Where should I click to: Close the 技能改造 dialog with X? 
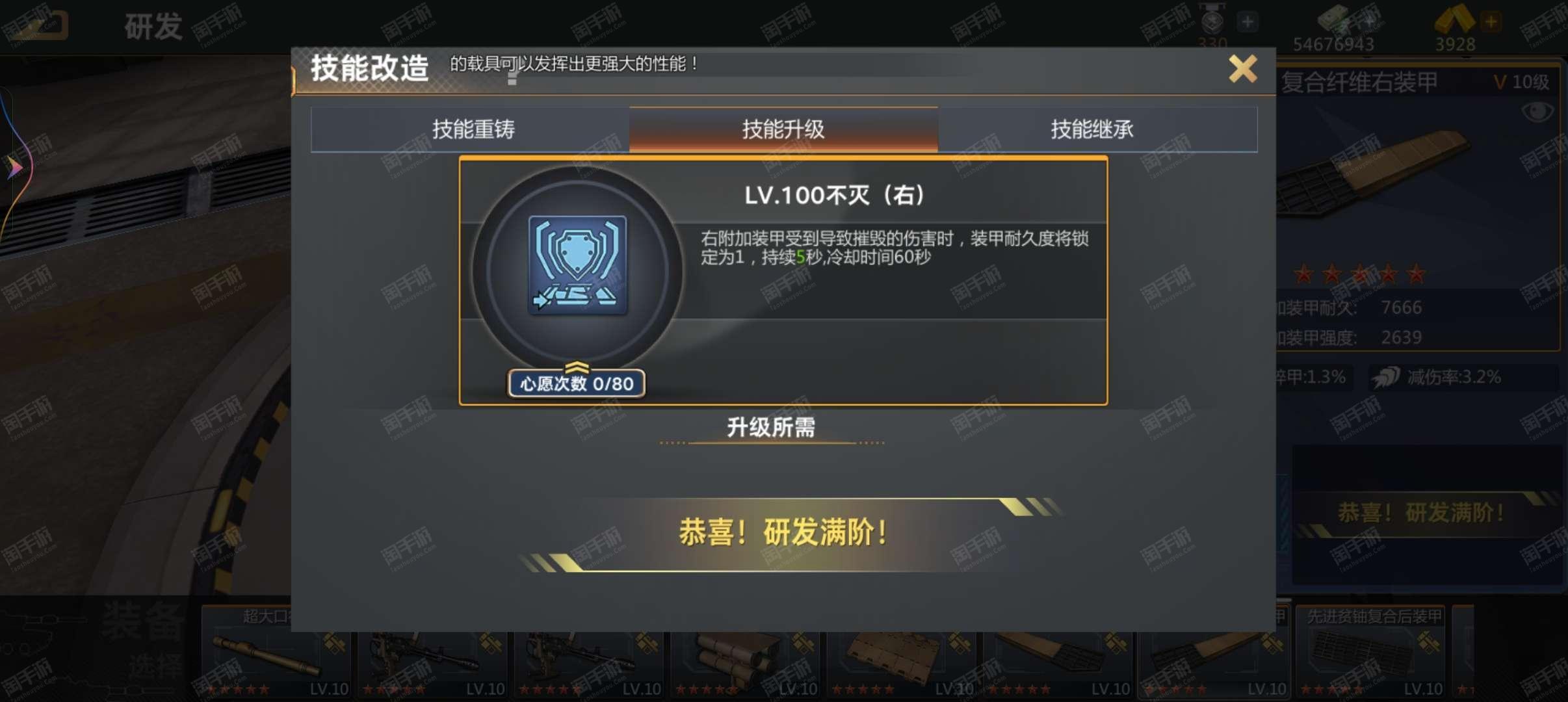(1242, 68)
